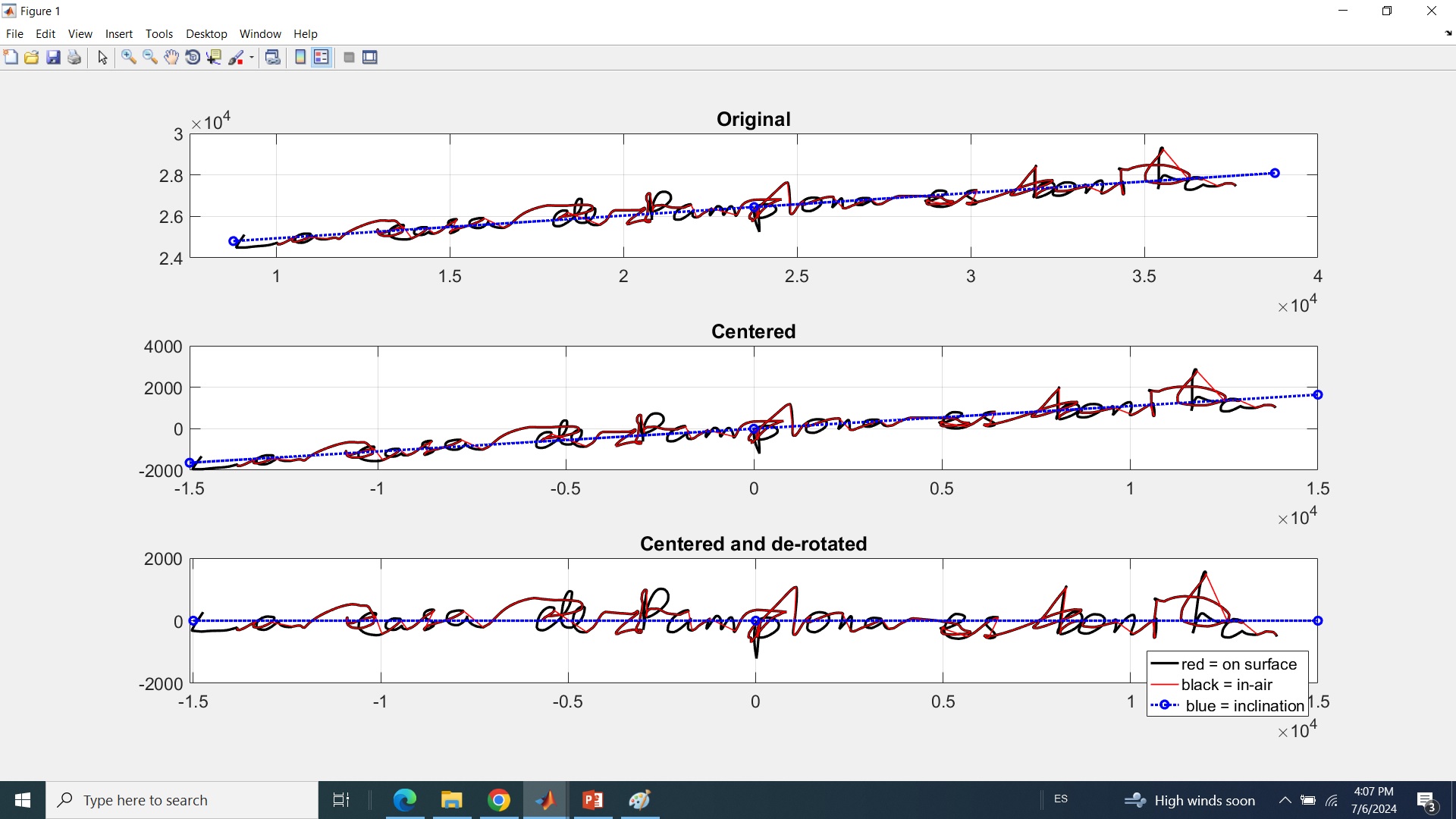The width and height of the screenshot is (1456, 819).
Task: Print the figure via the printer icon
Action: [x=74, y=58]
